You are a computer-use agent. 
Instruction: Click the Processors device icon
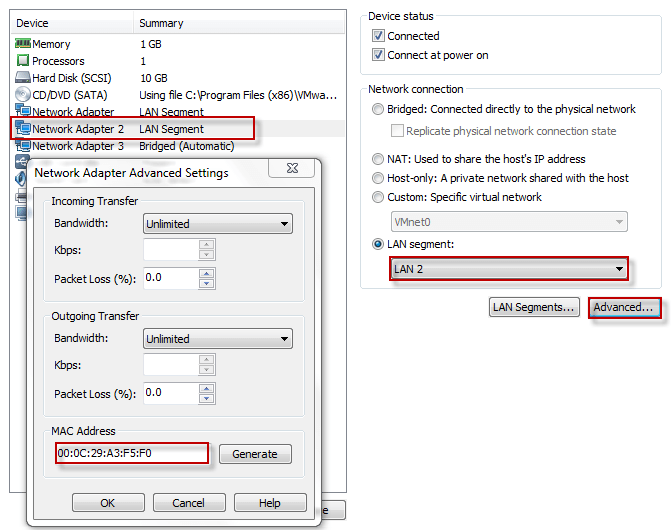(23, 61)
